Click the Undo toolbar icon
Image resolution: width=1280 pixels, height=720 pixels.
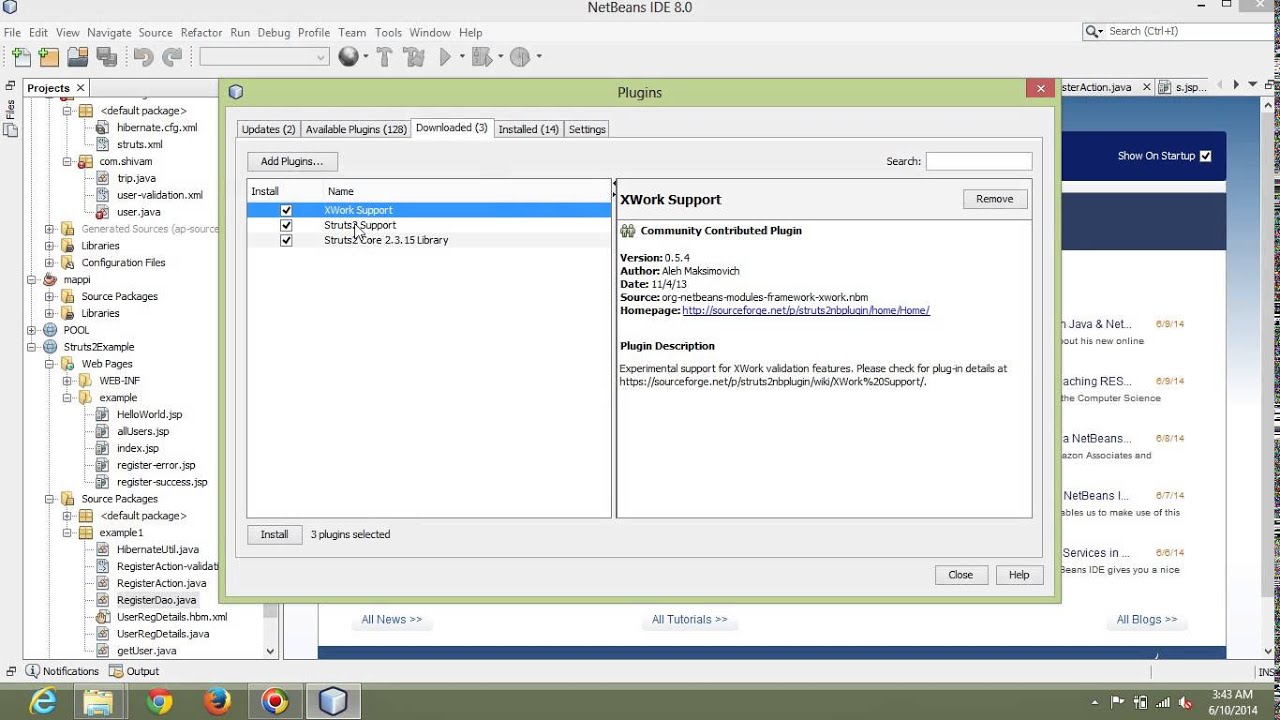click(144, 57)
